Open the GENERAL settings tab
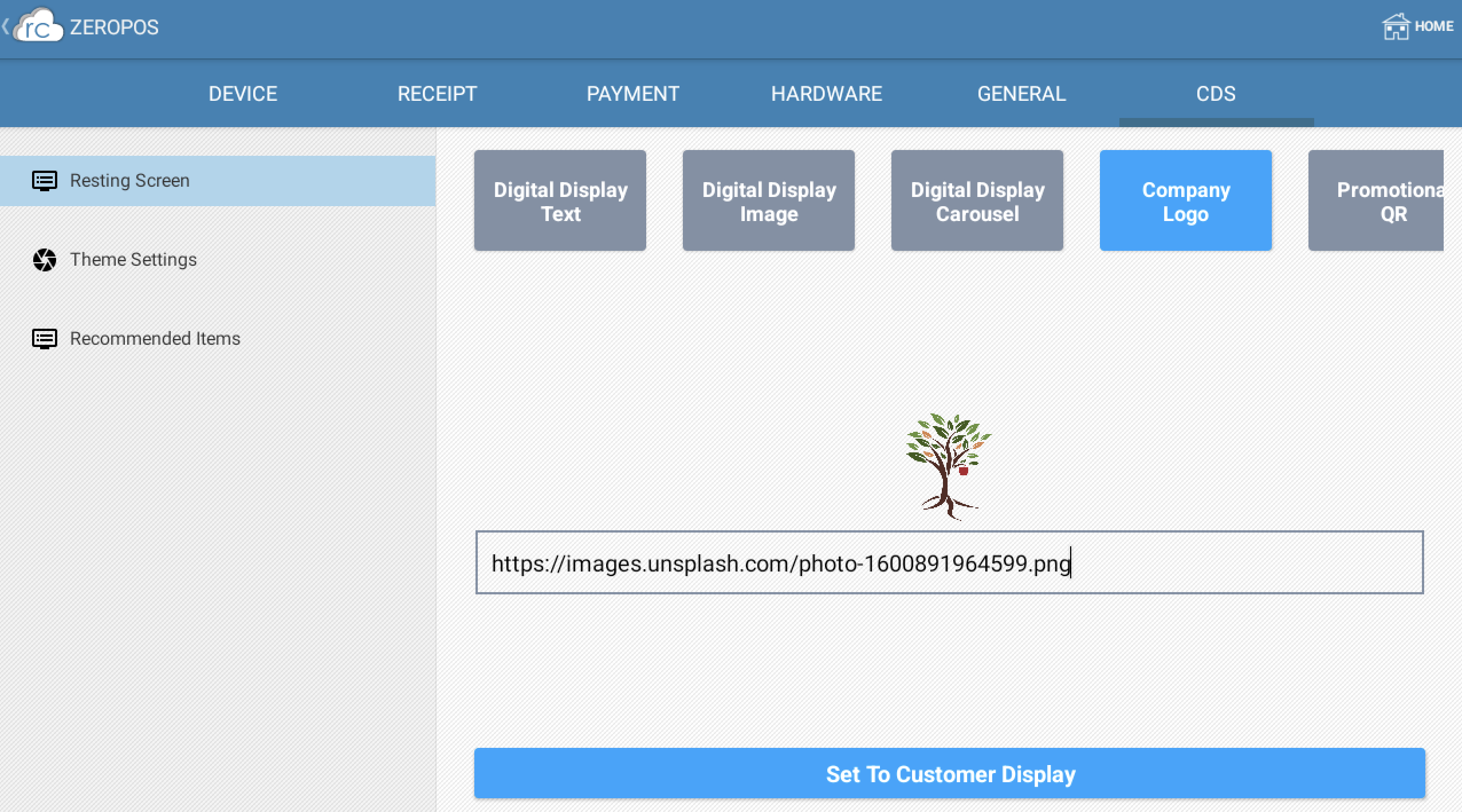 point(1021,93)
